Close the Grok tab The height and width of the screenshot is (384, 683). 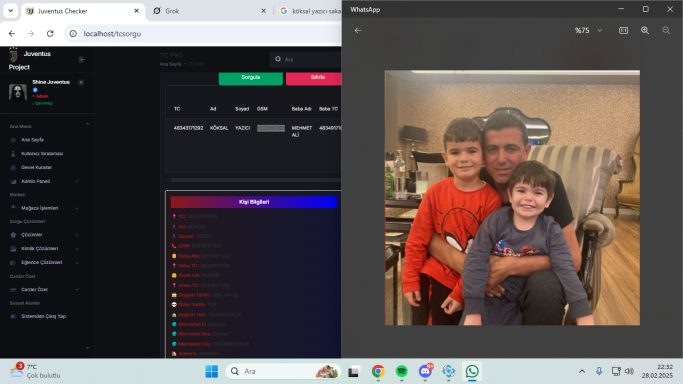263,11
